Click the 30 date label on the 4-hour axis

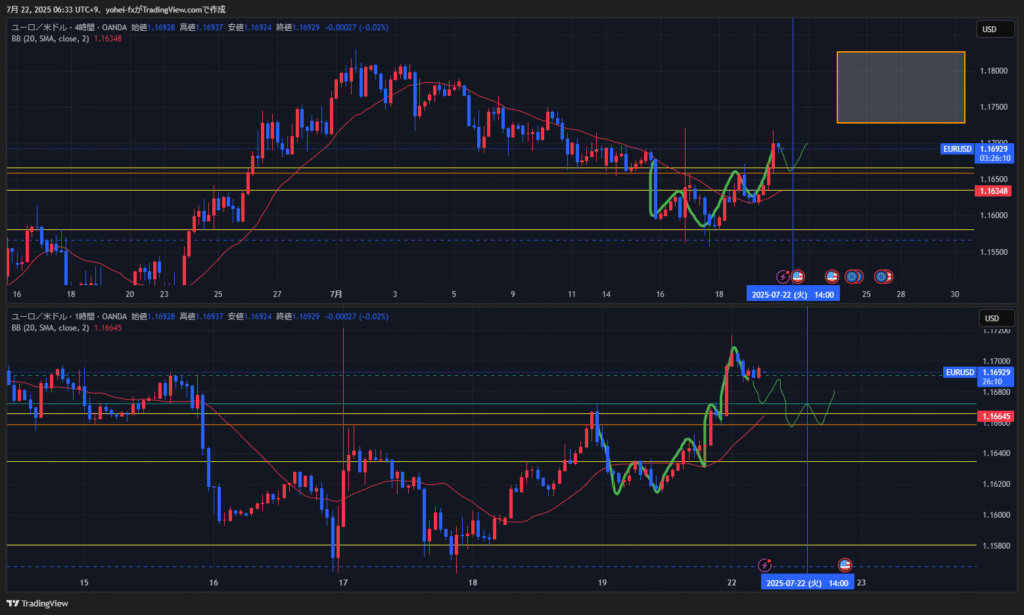[x=955, y=294]
